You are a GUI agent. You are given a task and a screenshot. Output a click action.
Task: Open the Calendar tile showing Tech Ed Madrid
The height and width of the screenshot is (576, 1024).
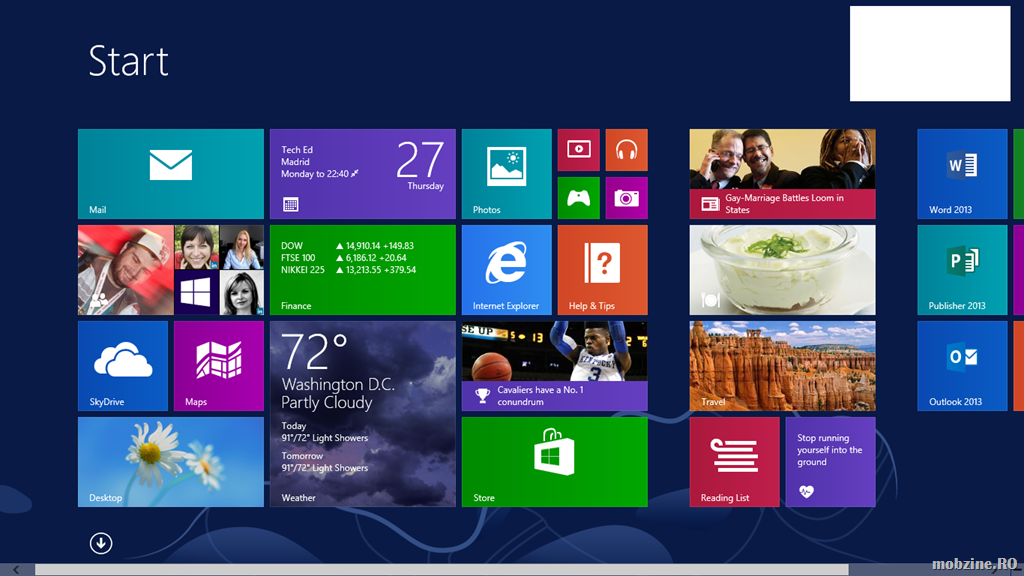[x=362, y=174]
